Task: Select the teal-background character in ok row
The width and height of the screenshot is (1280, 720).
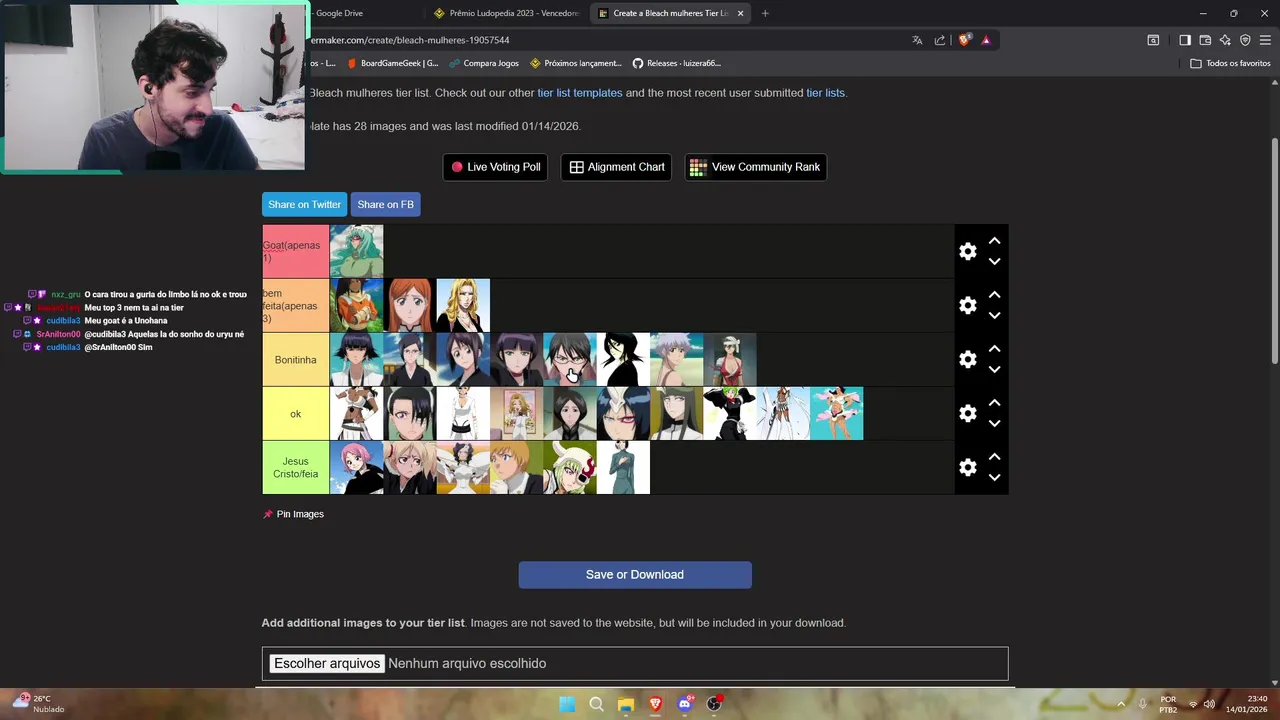Action: tap(837, 413)
